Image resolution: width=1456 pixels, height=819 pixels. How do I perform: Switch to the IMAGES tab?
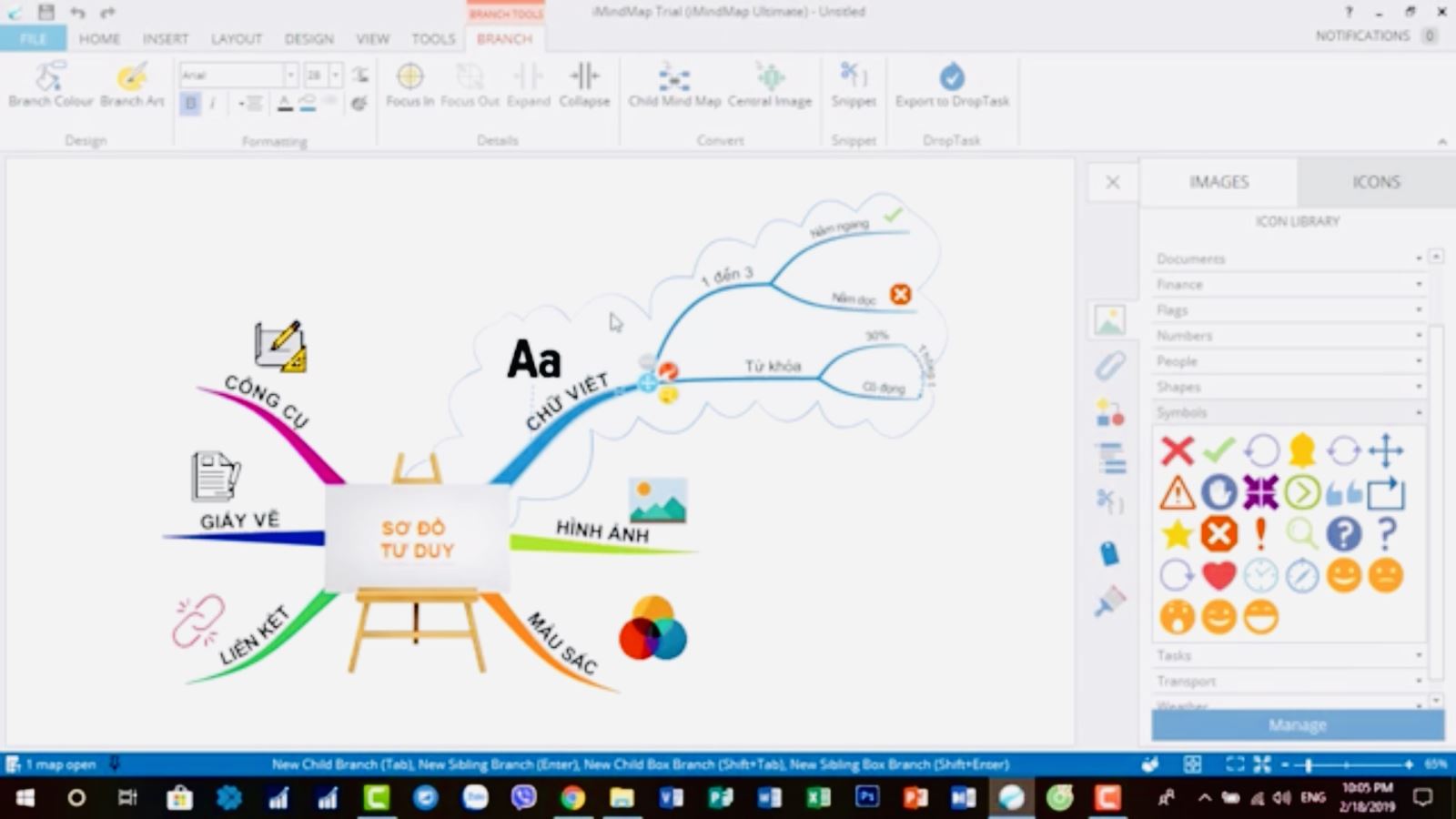[x=1218, y=182]
